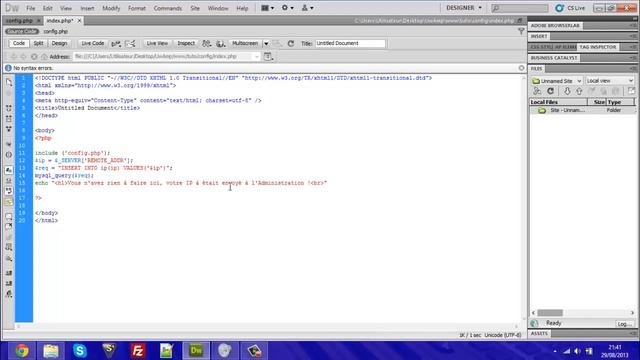Open the CS Live panel
640x360 pixels.
570,8
